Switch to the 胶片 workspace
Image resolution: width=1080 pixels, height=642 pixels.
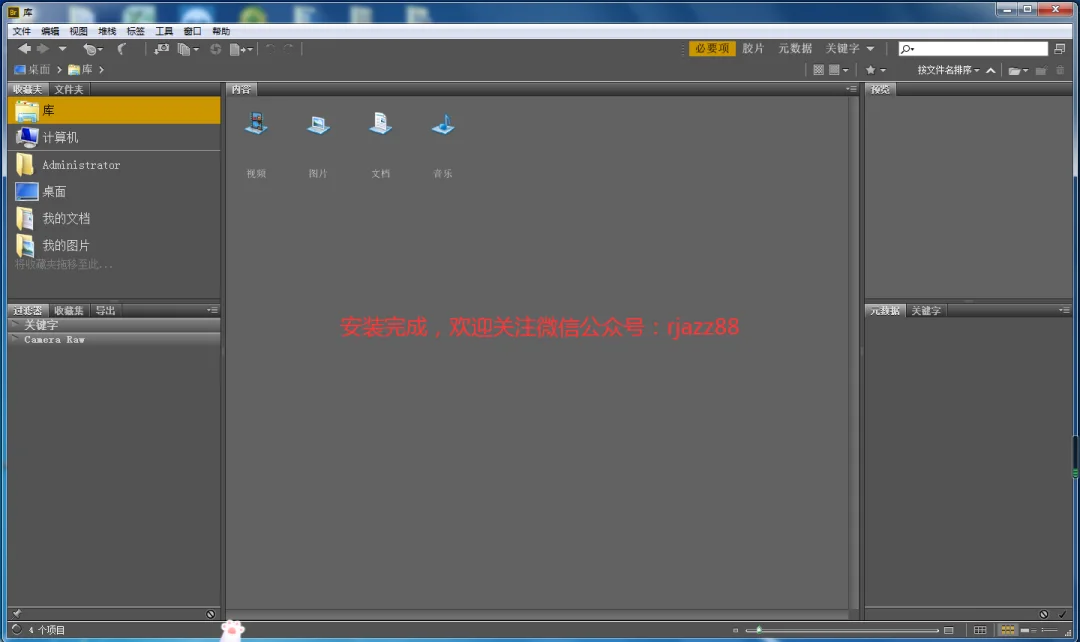pos(753,48)
